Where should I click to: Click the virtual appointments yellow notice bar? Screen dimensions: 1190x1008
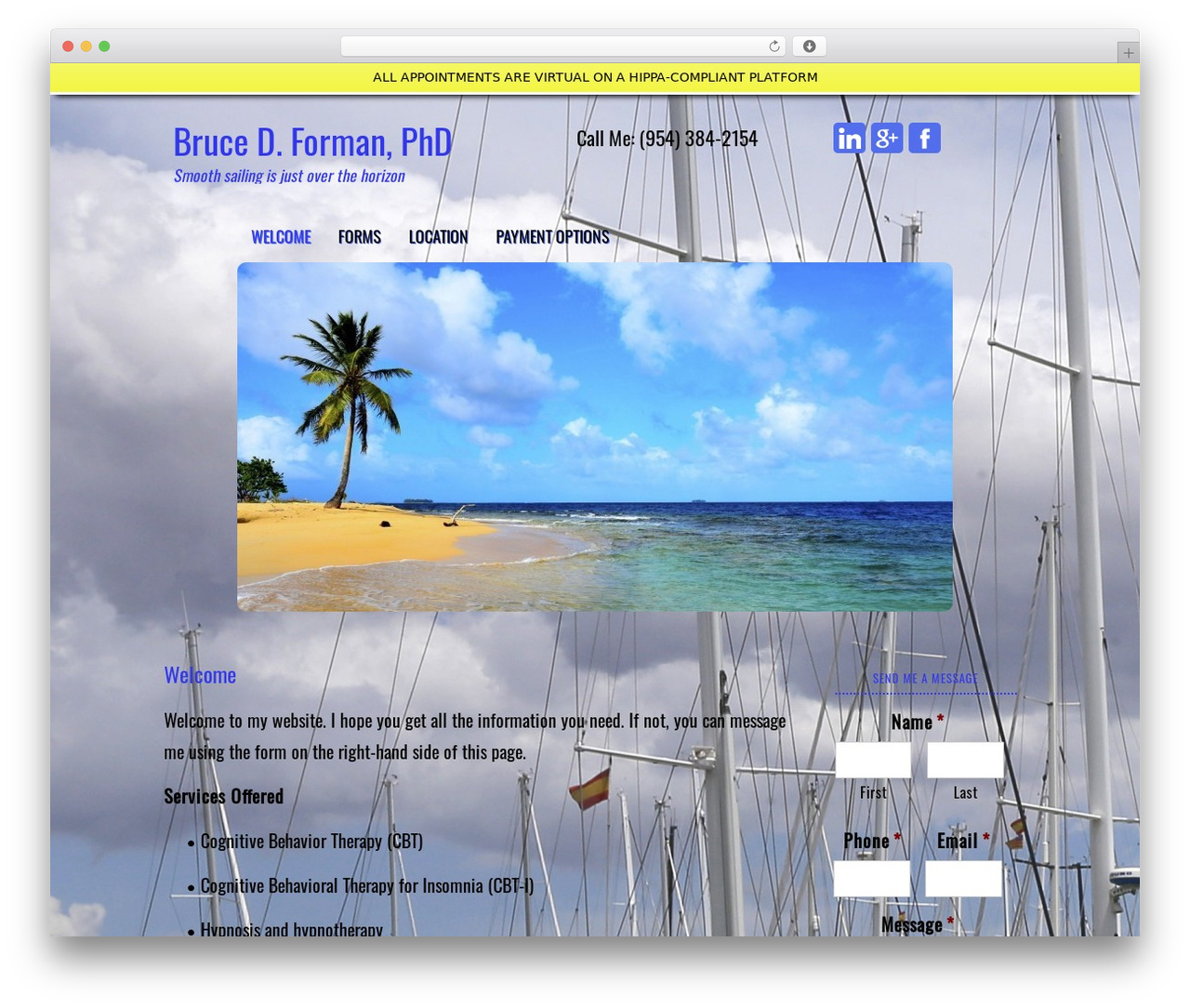point(595,77)
